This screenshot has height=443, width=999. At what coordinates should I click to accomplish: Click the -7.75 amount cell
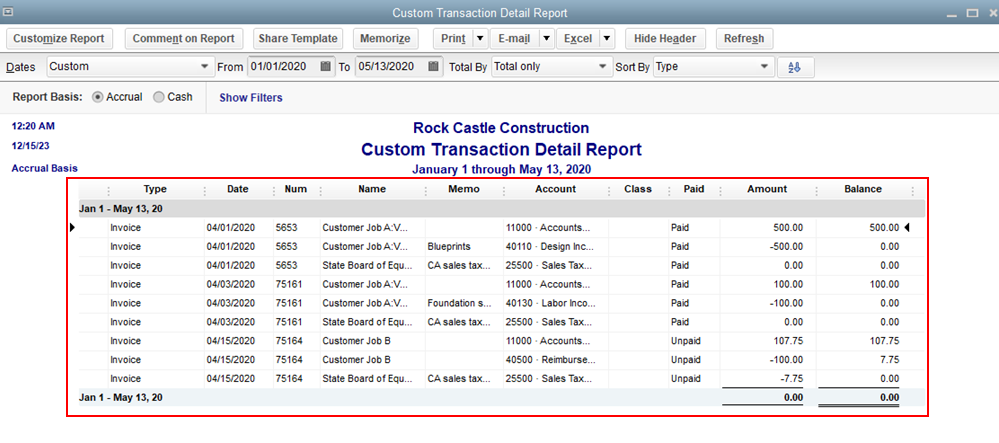[791, 379]
